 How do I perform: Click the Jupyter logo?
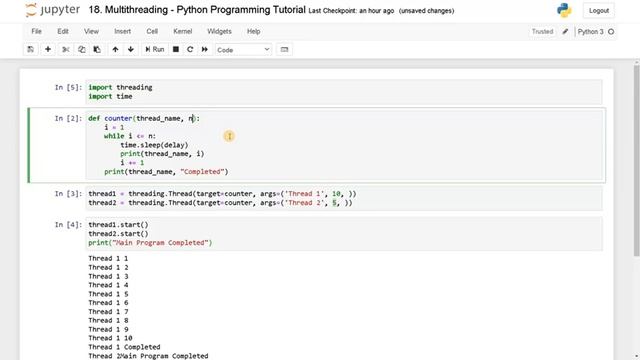pos(52,10)
